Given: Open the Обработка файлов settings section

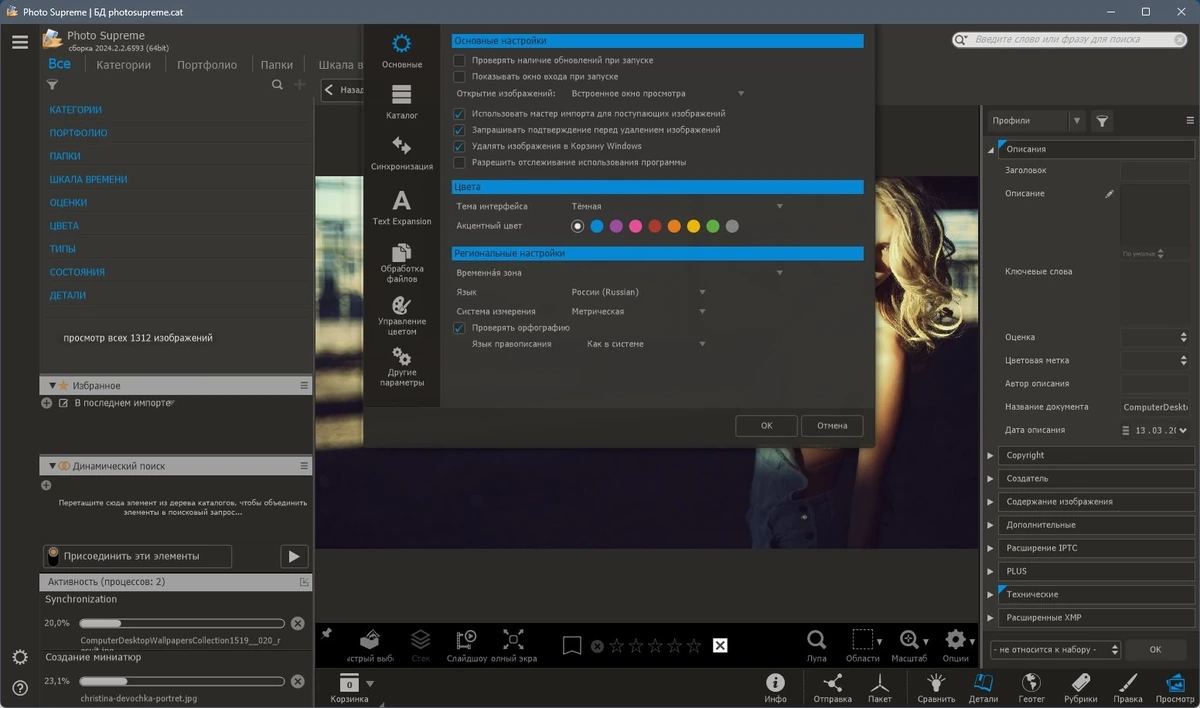Looking at the screenshot, I should pyautogui.click(x=402, y=263).
